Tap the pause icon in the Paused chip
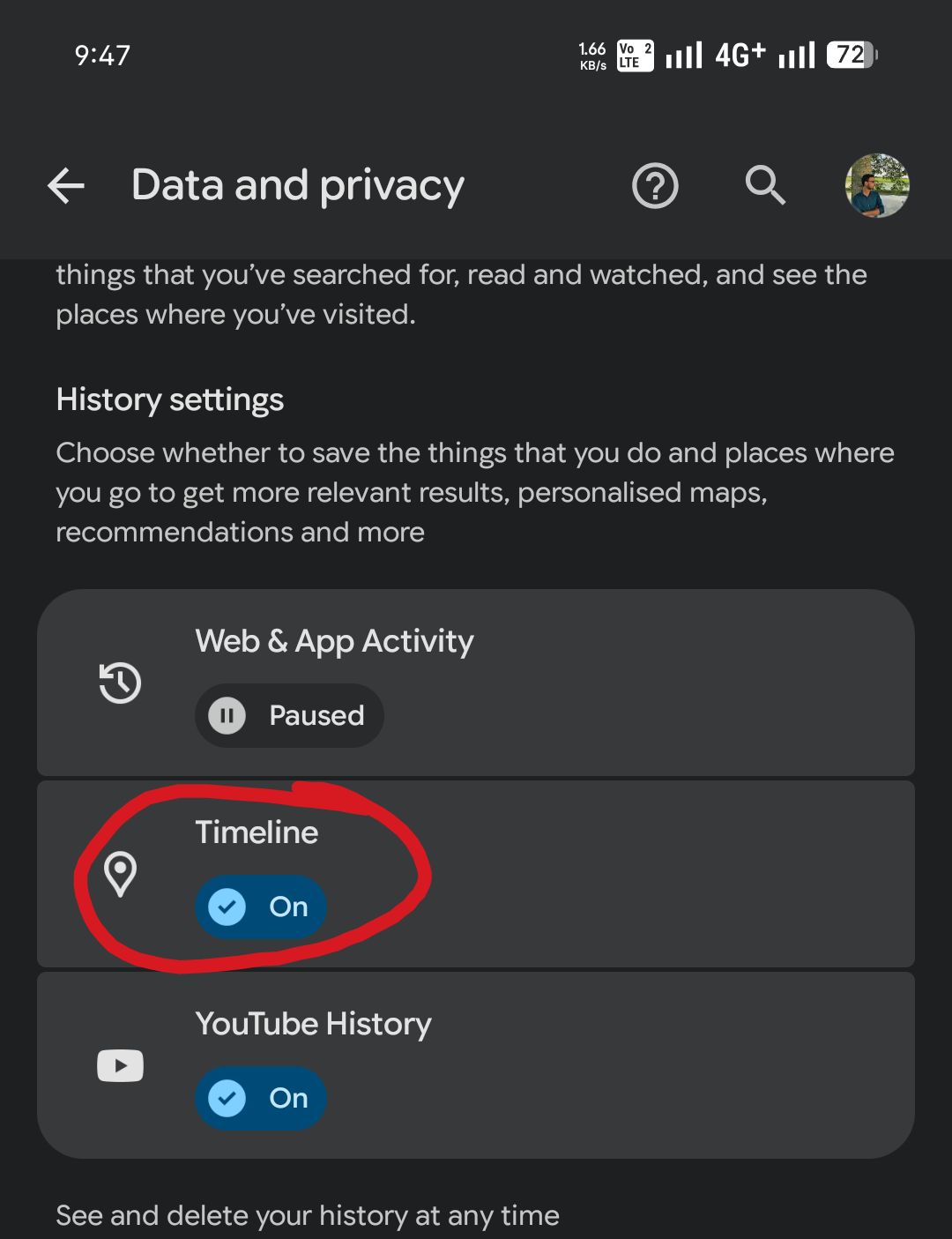 [x=227, y=715]
